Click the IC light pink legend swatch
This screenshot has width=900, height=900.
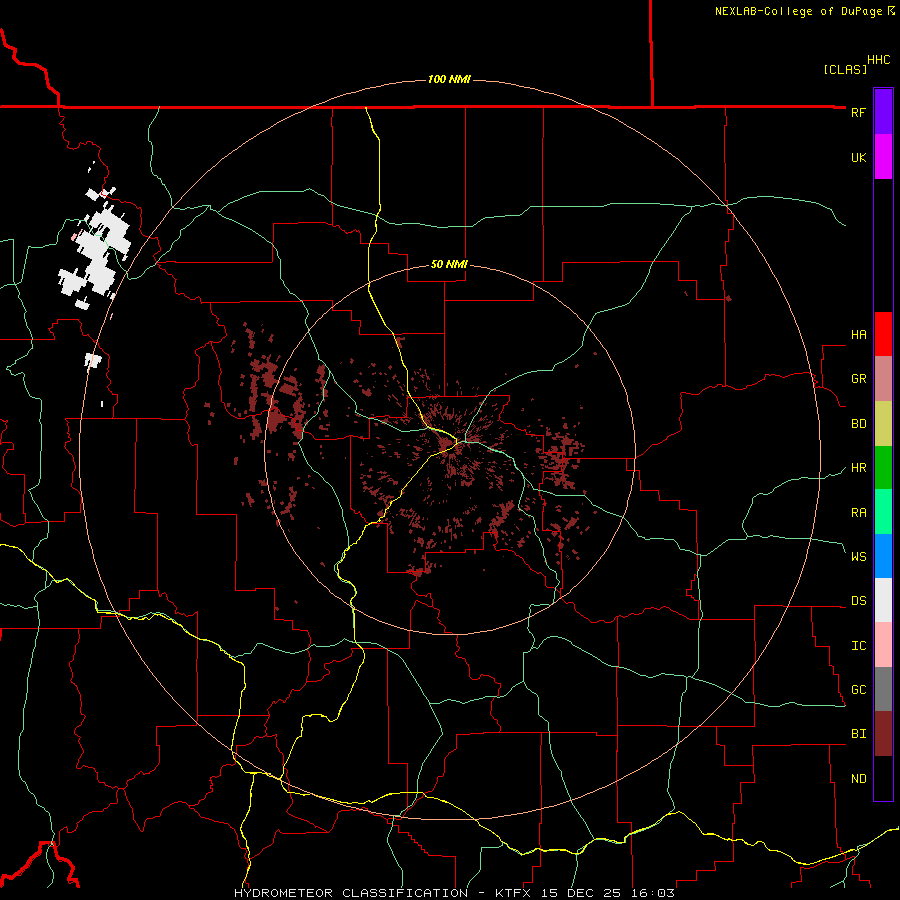(x=883, y=645)
